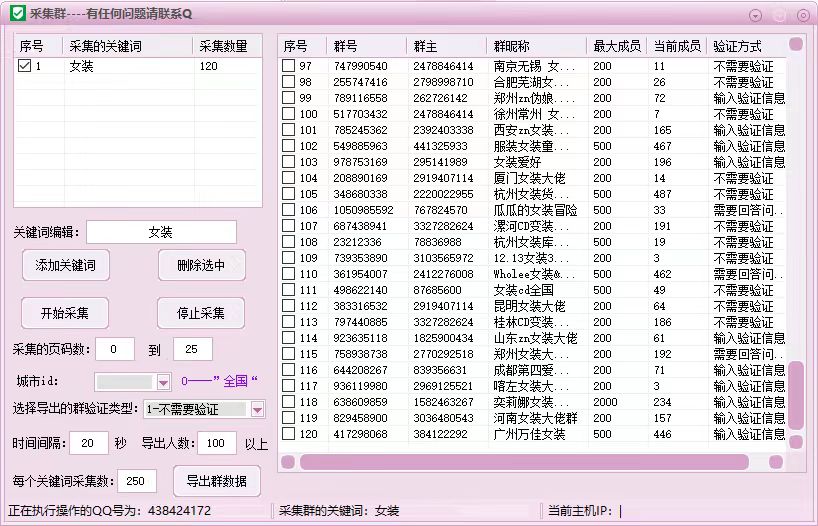Check the box for group row 97
The image size is (818, 526).
(288, 65)
